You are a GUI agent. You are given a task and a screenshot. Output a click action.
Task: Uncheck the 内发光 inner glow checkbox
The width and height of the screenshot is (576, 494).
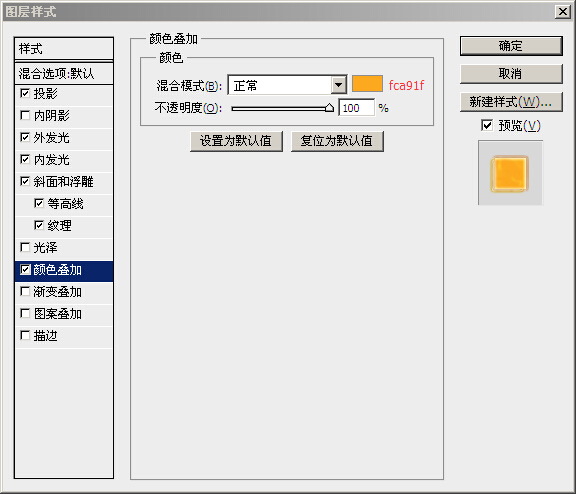tap(25, 160)
